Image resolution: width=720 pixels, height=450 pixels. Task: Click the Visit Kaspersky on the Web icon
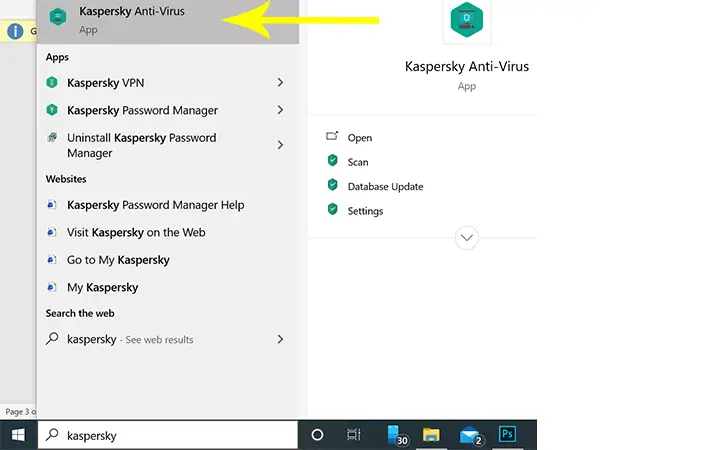tap(52, 232)
